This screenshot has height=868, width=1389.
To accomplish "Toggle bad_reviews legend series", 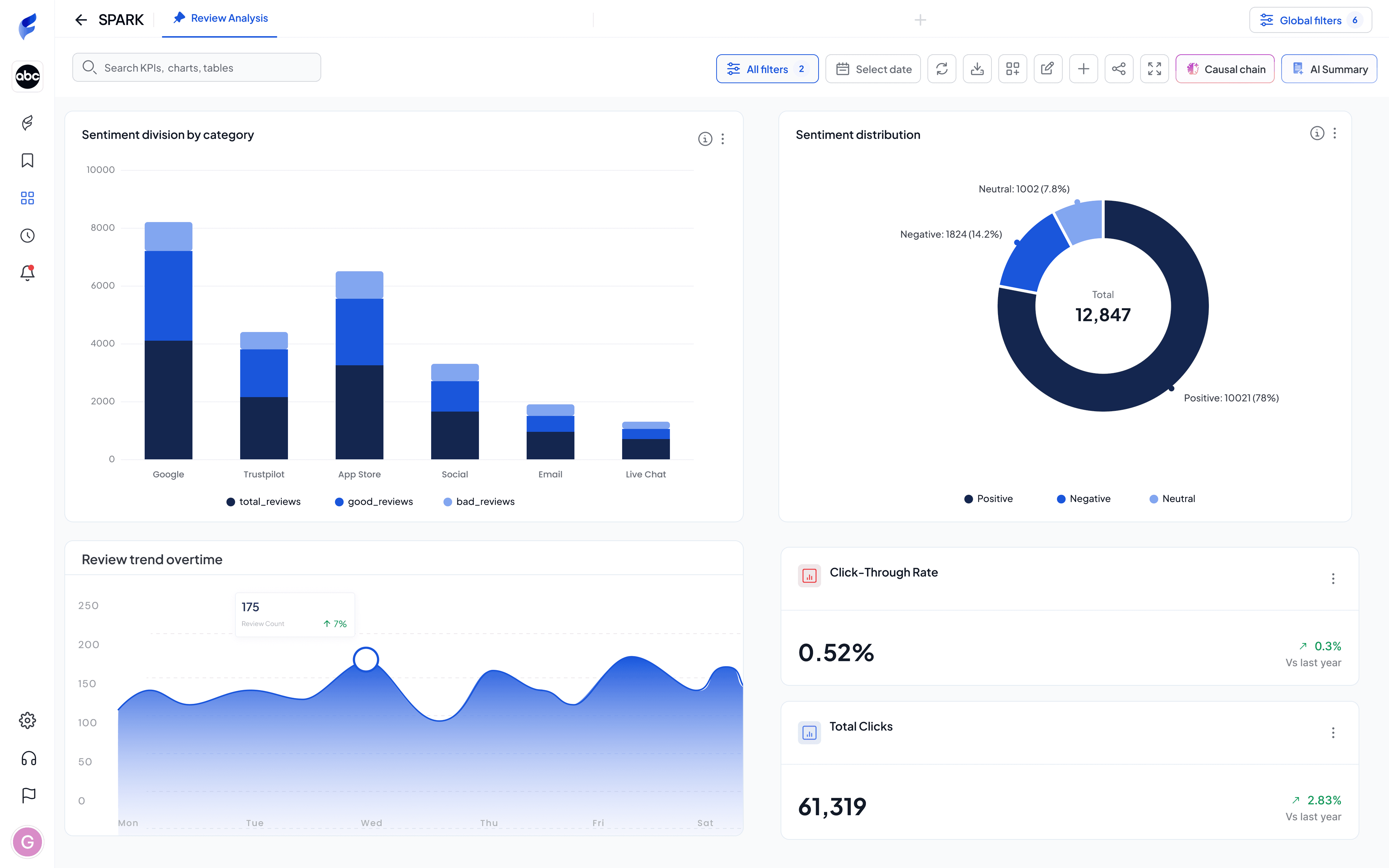I will click(x=479, y=502).
